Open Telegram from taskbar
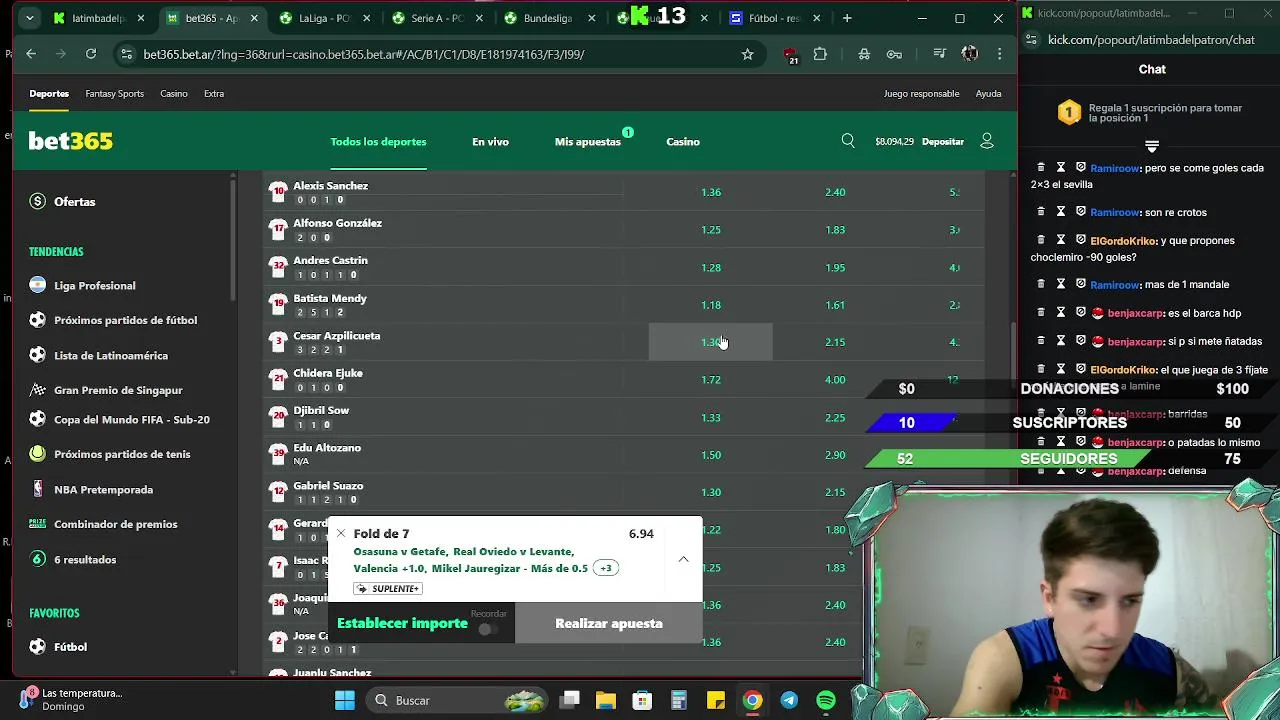This screenshot has height=720, width=1280. [789, 700]
